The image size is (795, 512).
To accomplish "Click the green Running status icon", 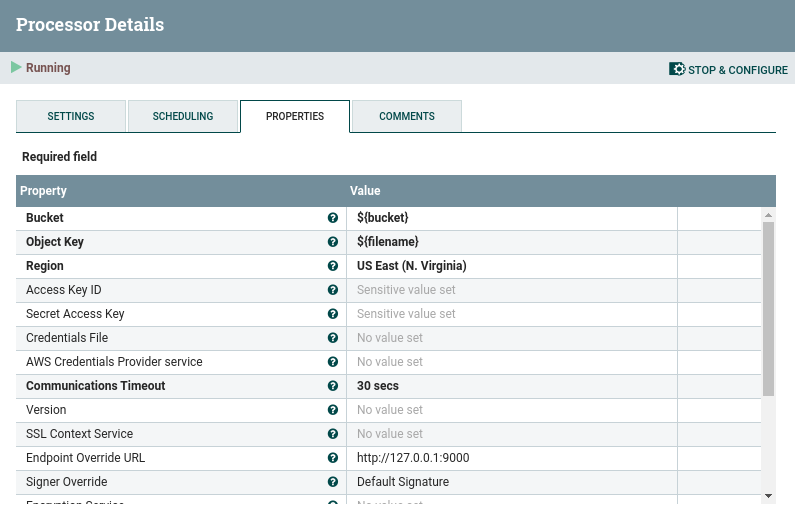I will pyautogui.click(x=16, y=68).
